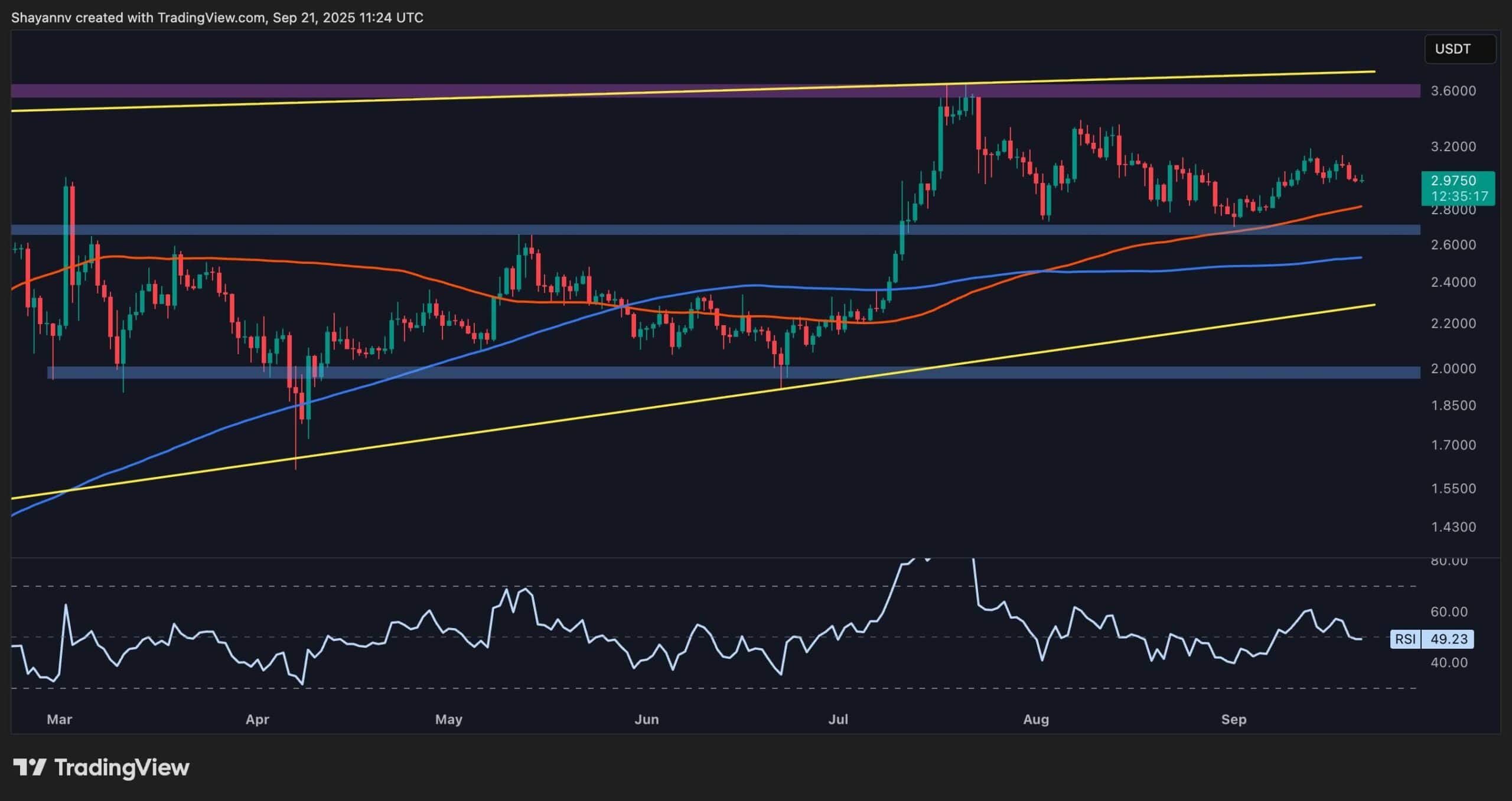Click the Sep label on time axis

[1233, 719]
